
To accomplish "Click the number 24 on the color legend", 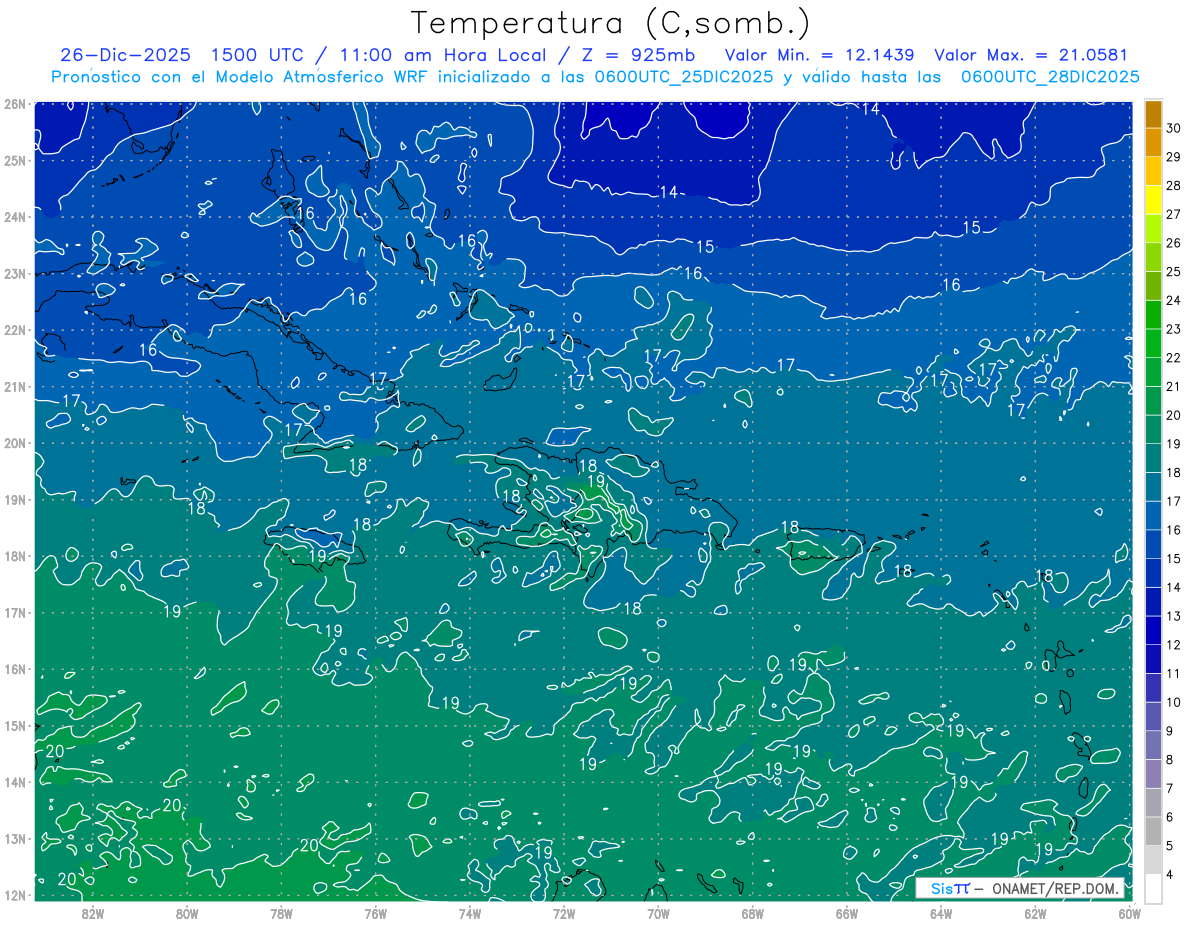I will pos(1174,300).
